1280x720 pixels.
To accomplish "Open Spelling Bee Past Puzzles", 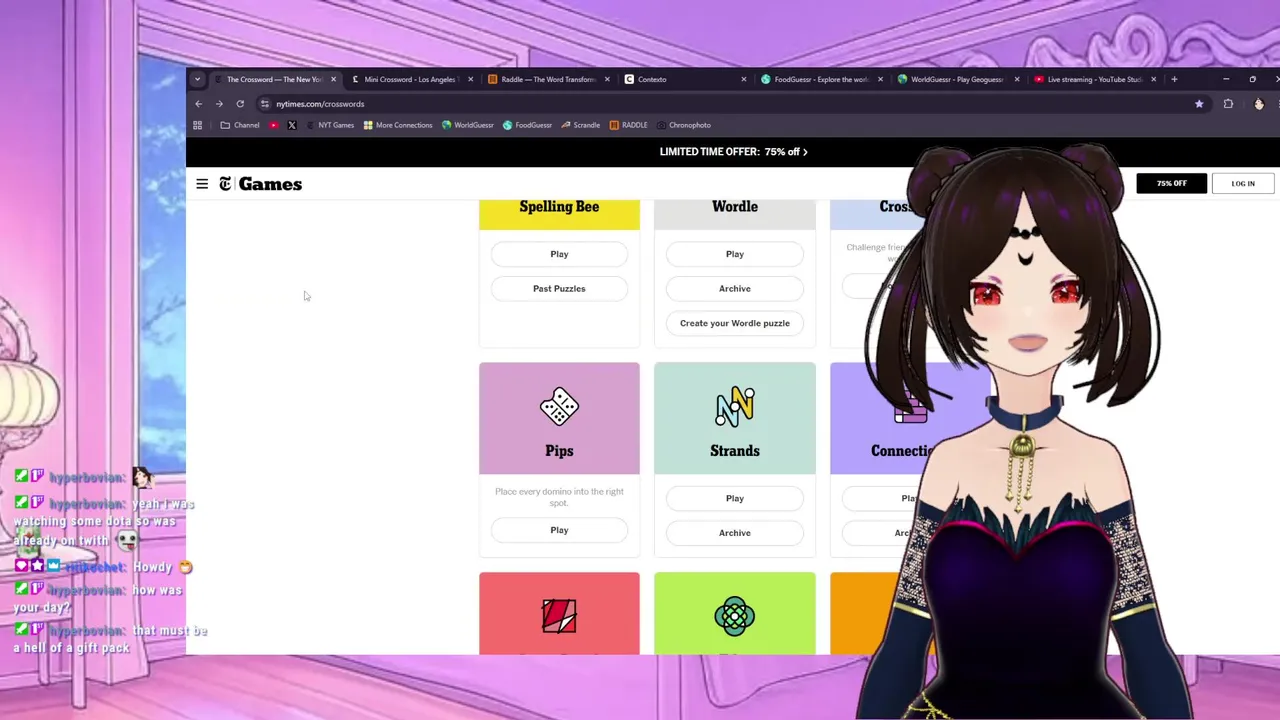I will click(x=559, y=289).
